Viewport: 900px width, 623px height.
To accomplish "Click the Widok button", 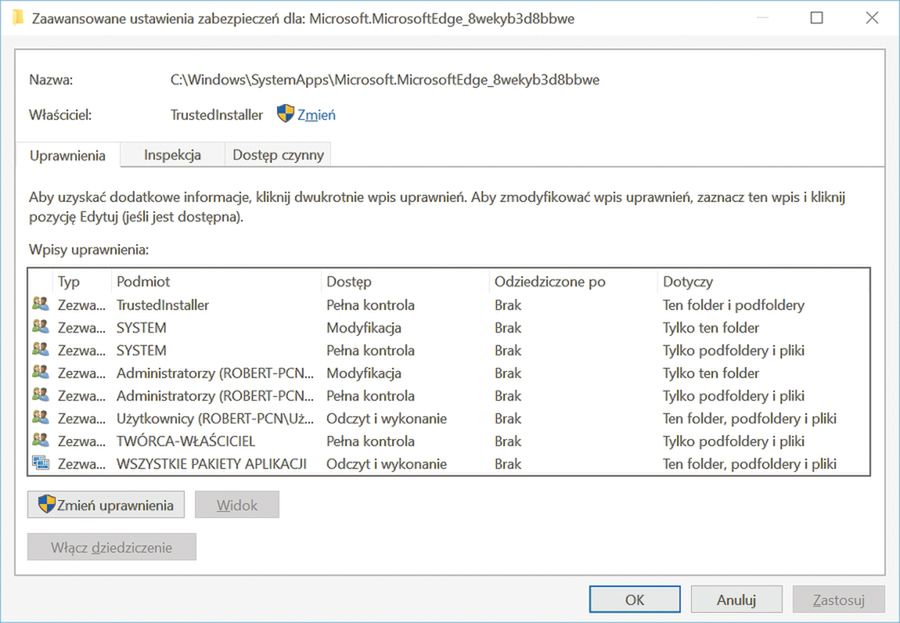I will (237, 505).
